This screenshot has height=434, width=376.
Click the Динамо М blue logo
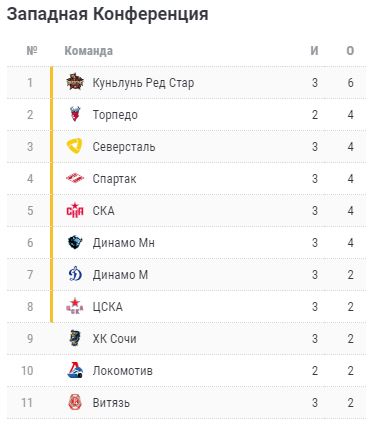(75, 274)
